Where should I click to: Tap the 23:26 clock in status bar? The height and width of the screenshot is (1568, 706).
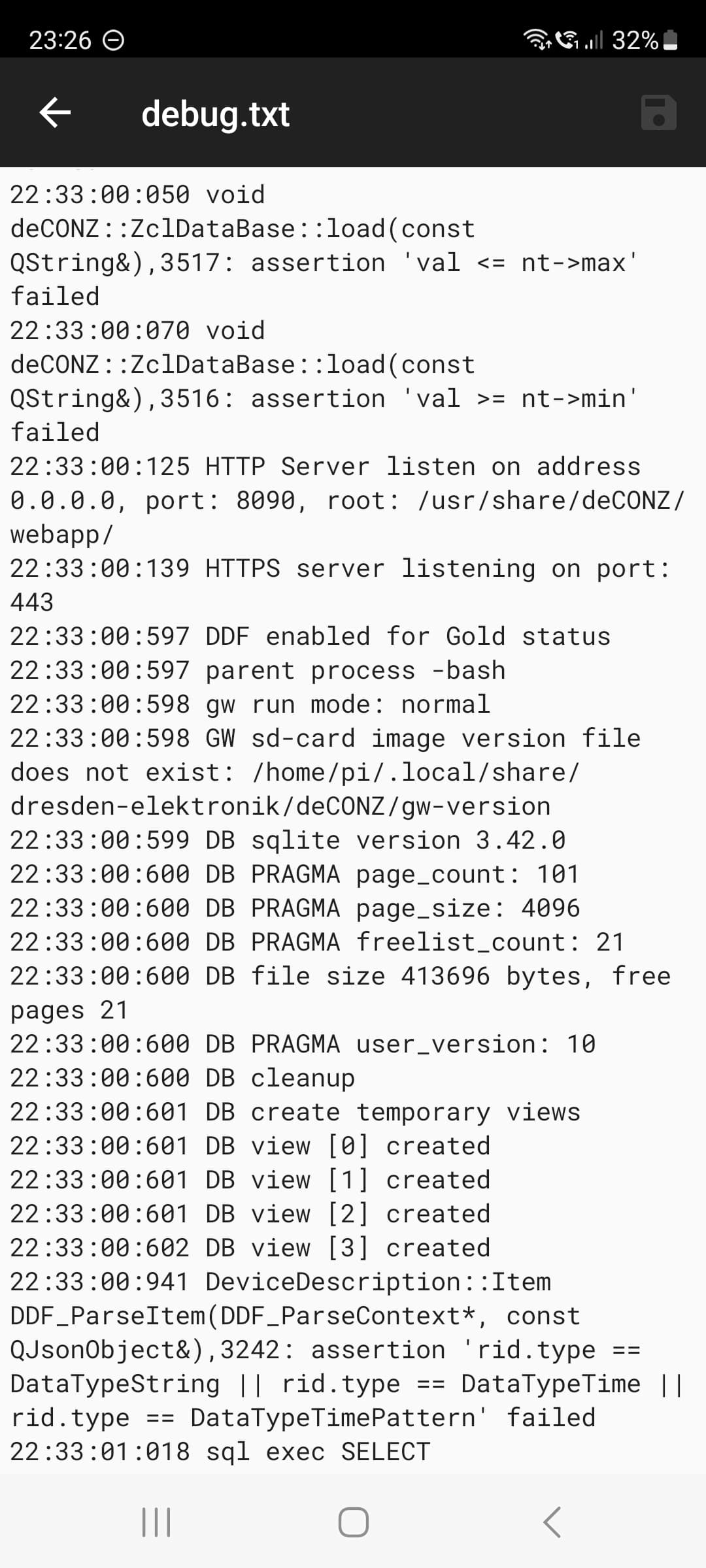pos(60,41)
